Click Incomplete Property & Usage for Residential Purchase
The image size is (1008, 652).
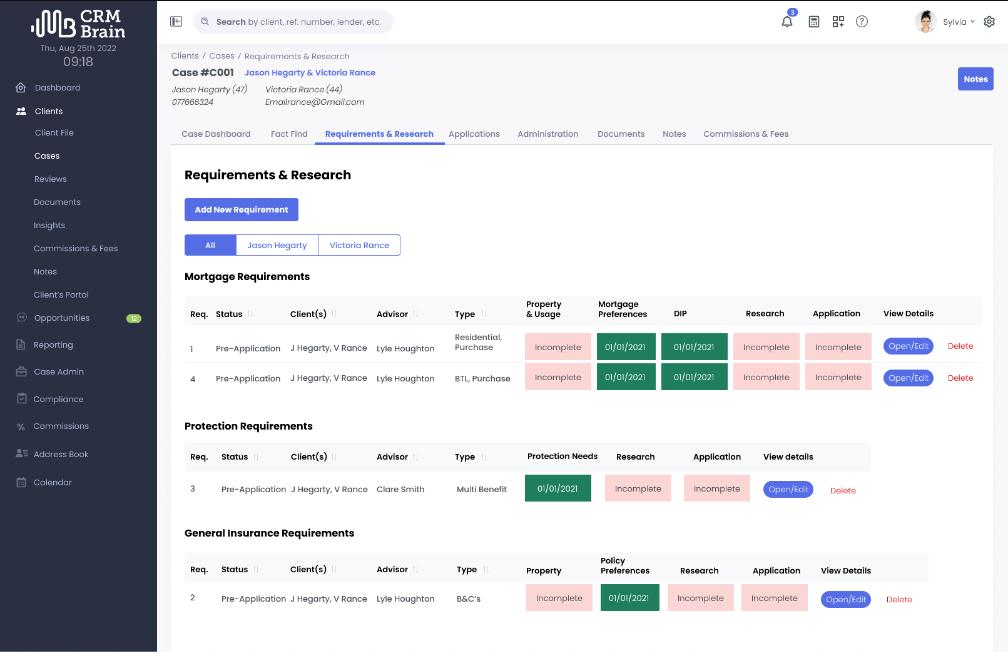coord(558,347)
